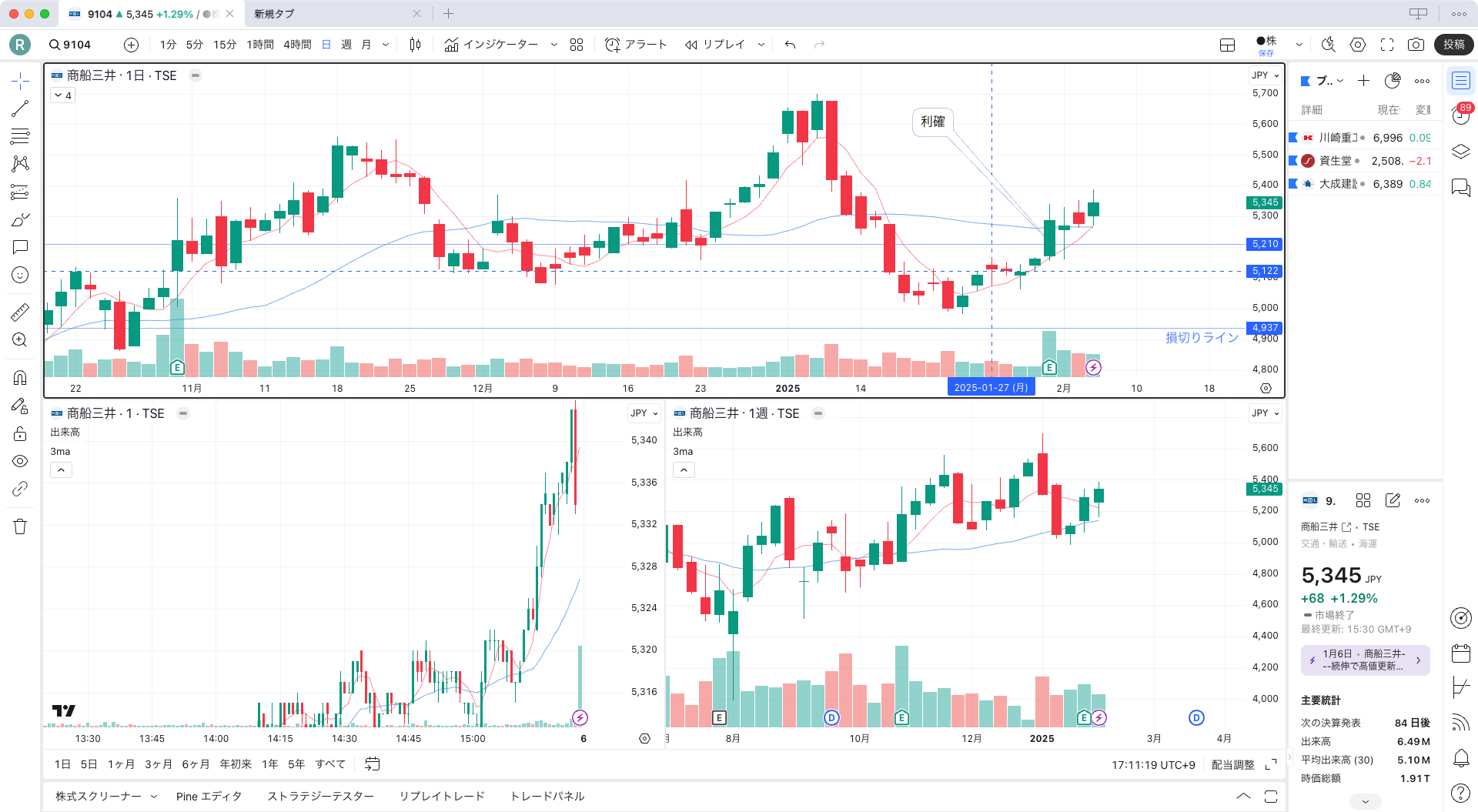The image size is (1478, 812).
Task: Open the forecast and measurement tools
Action: (20, 192)
